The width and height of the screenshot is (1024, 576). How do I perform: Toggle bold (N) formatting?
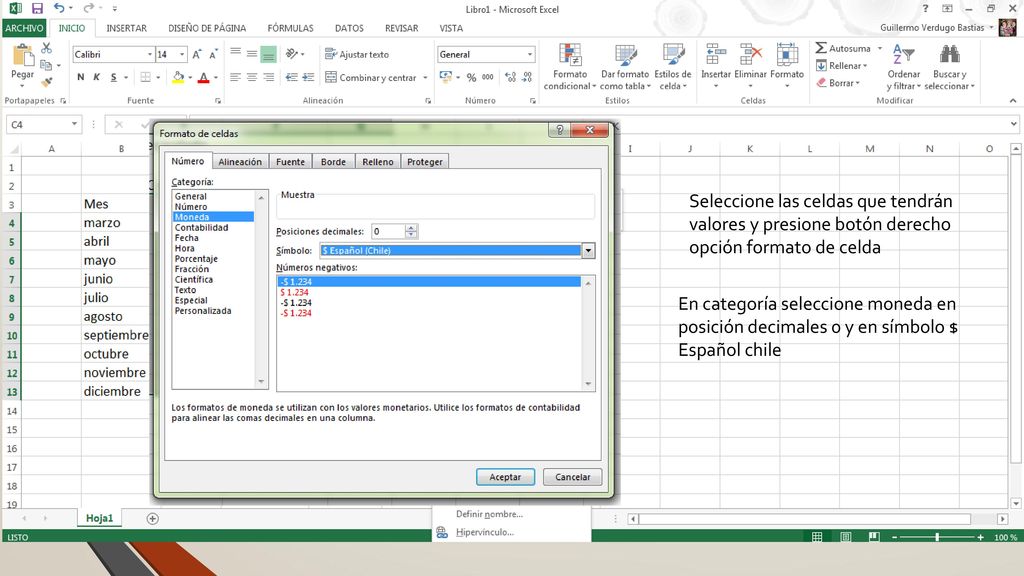[x=80, y=77]
